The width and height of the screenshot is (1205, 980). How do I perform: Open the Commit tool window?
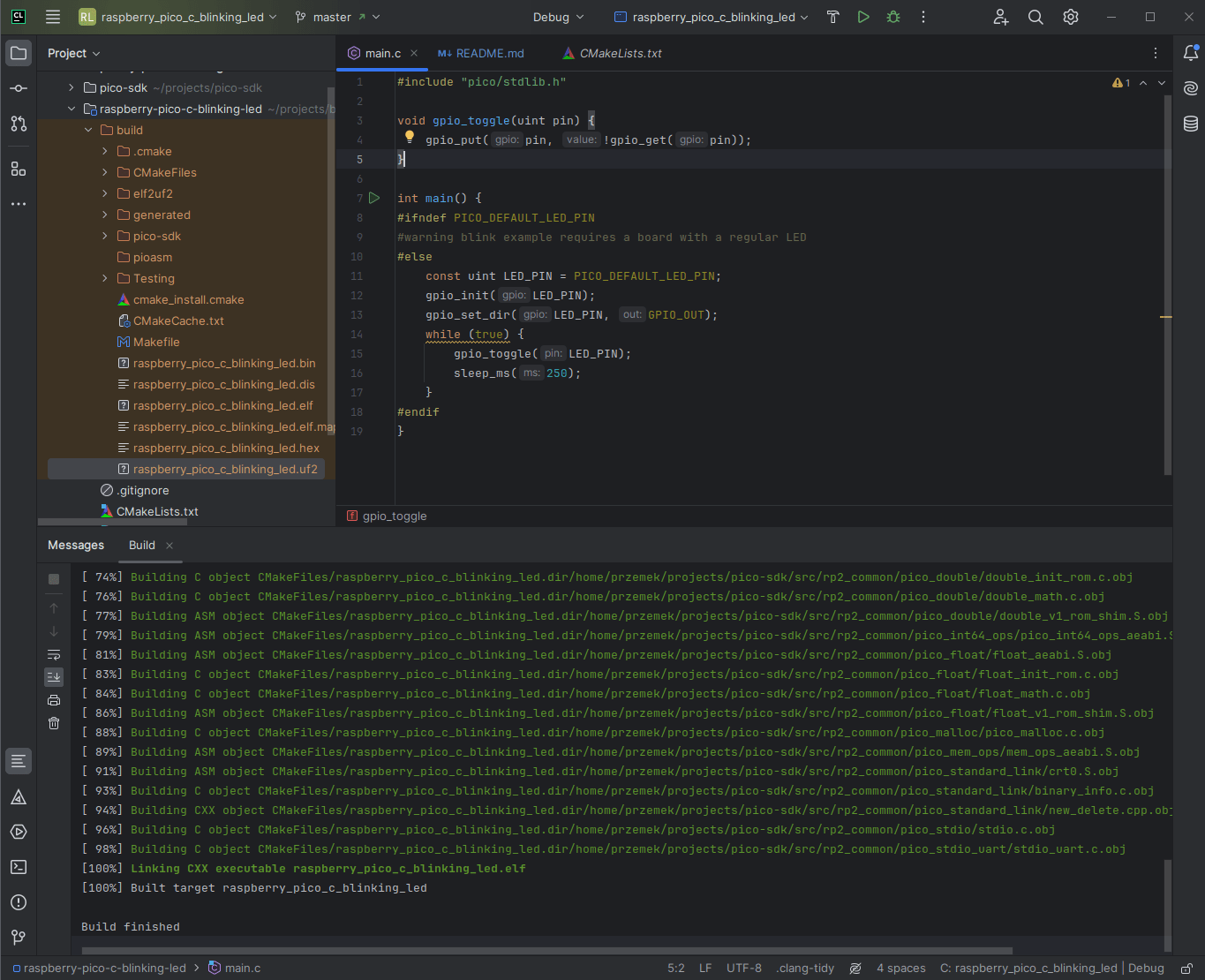19,88
